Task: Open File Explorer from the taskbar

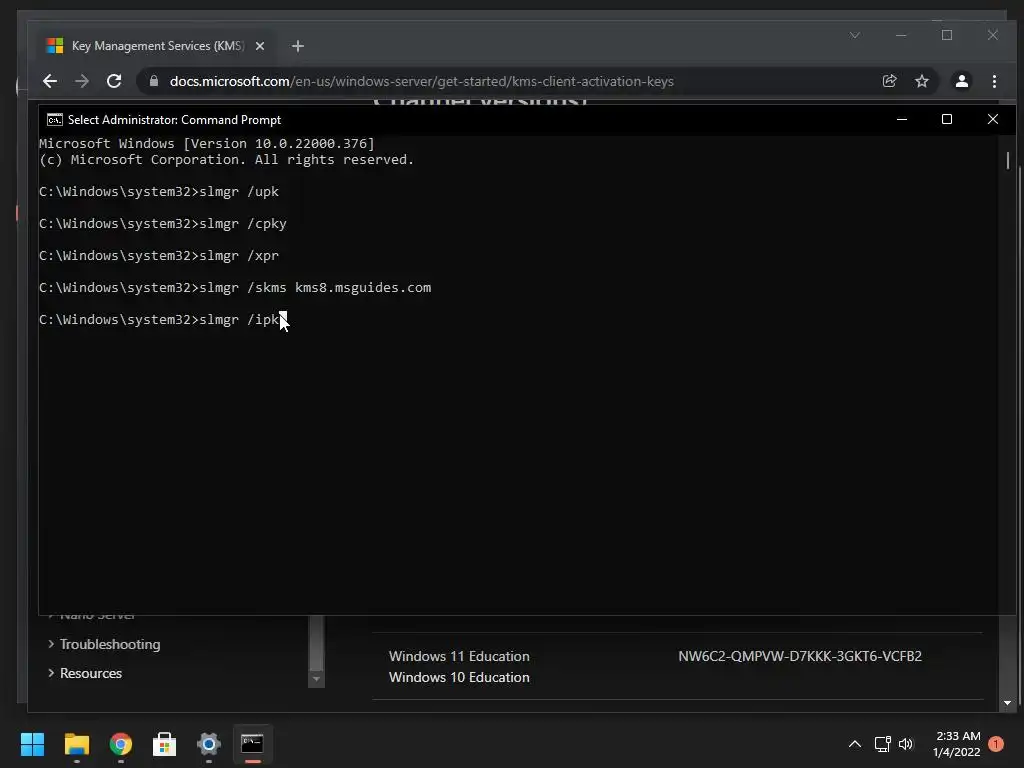Action: (x=76, y=744)
